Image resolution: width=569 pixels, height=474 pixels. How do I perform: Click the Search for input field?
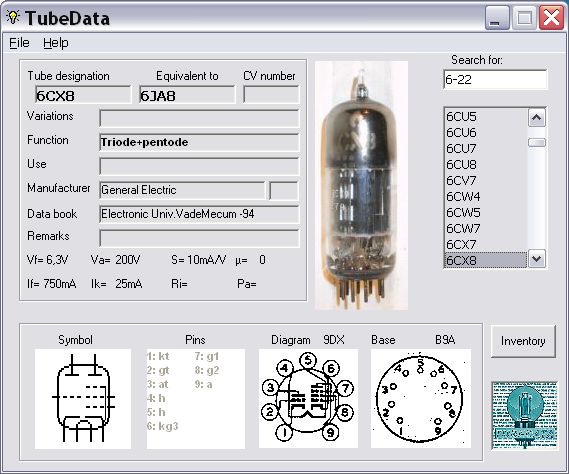point(495,79)
